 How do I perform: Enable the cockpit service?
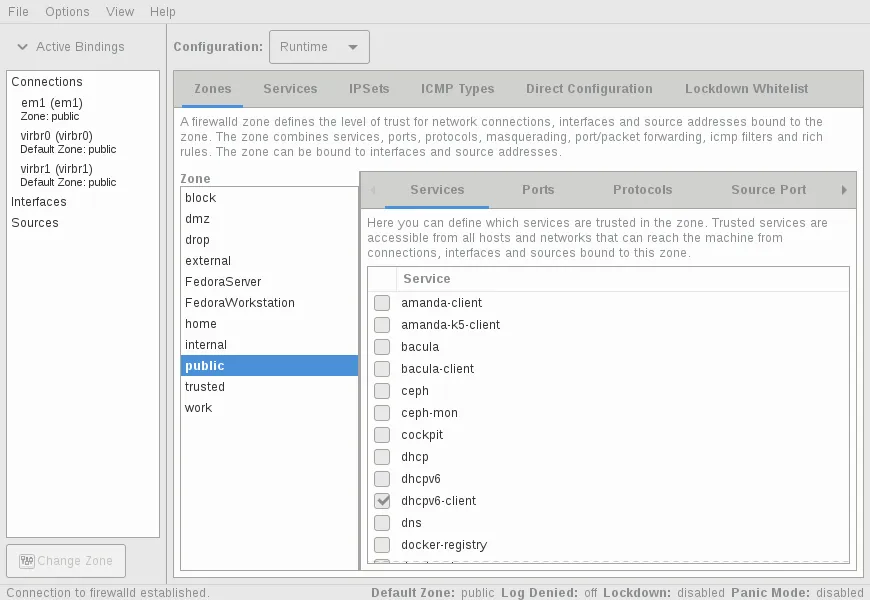point(381,435)
